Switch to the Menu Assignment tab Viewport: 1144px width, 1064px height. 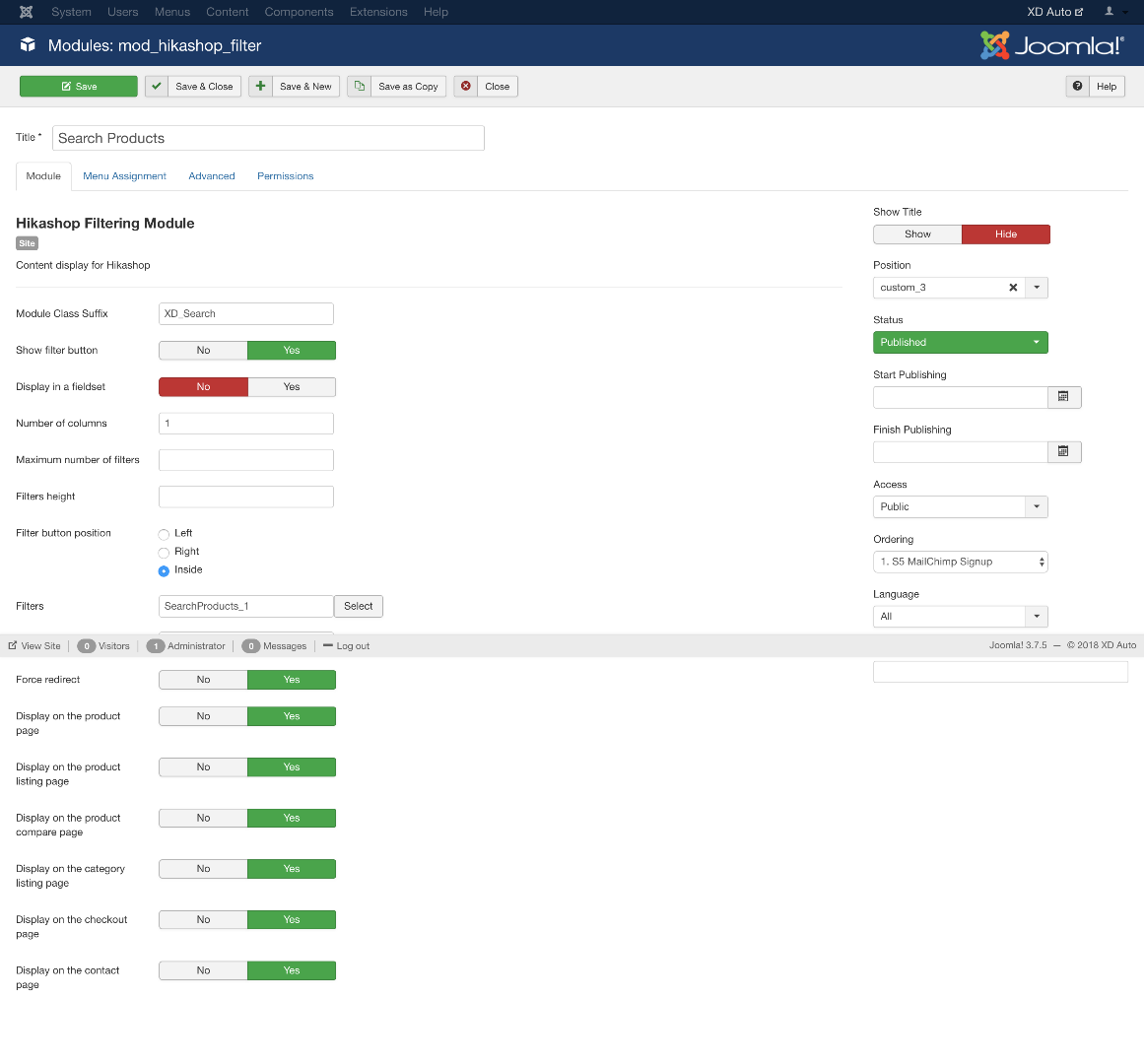(124, 176)
